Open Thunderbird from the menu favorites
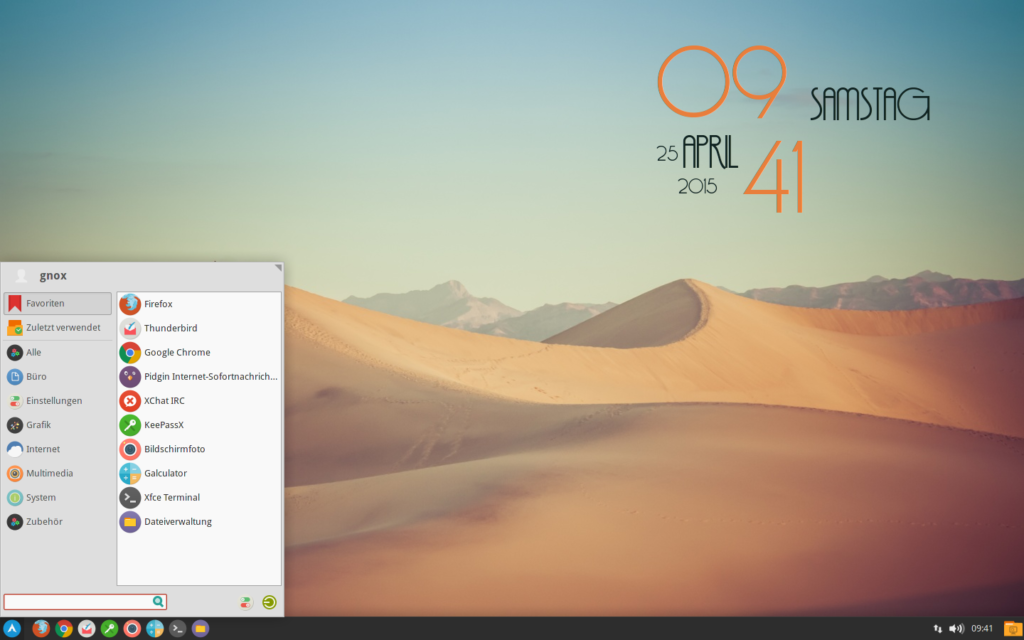Image resolution: width=1024 pixels, height=640 pixels. (170, 328)
